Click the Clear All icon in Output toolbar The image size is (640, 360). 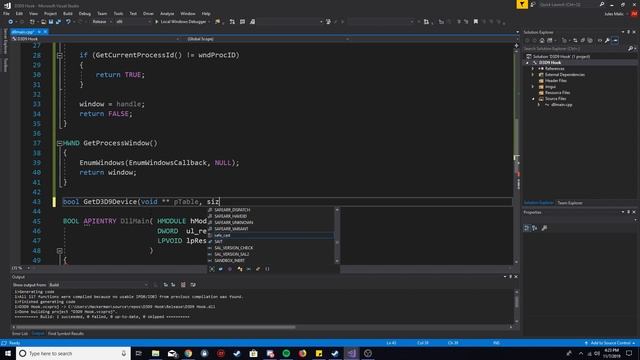(x=183, y=285)
